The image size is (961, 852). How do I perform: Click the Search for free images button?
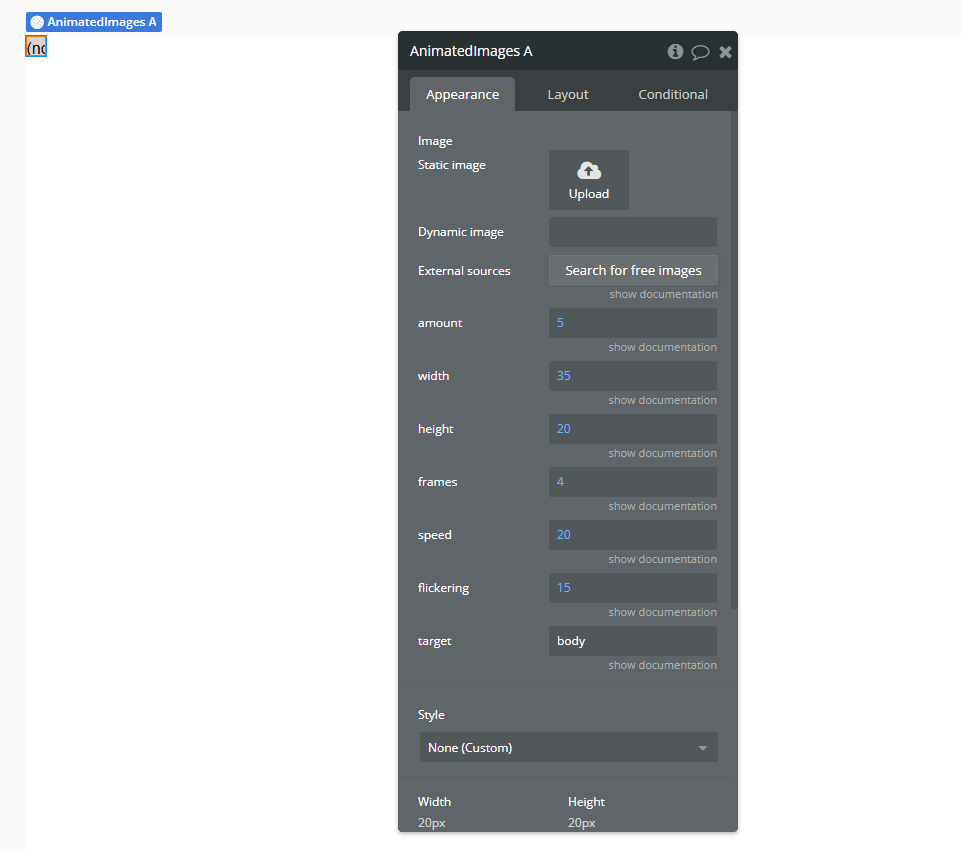pos(632,269)
